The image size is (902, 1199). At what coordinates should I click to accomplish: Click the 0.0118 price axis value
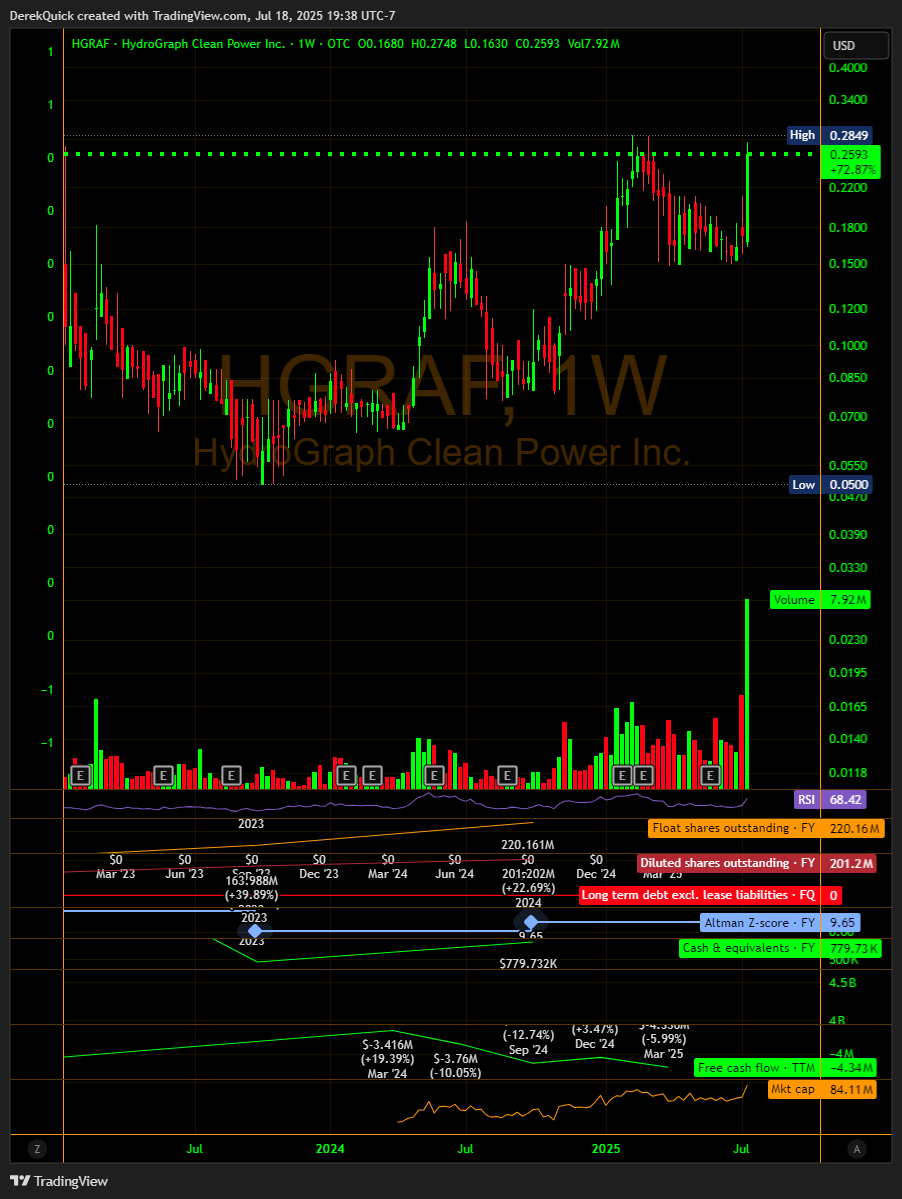(848, 773)
